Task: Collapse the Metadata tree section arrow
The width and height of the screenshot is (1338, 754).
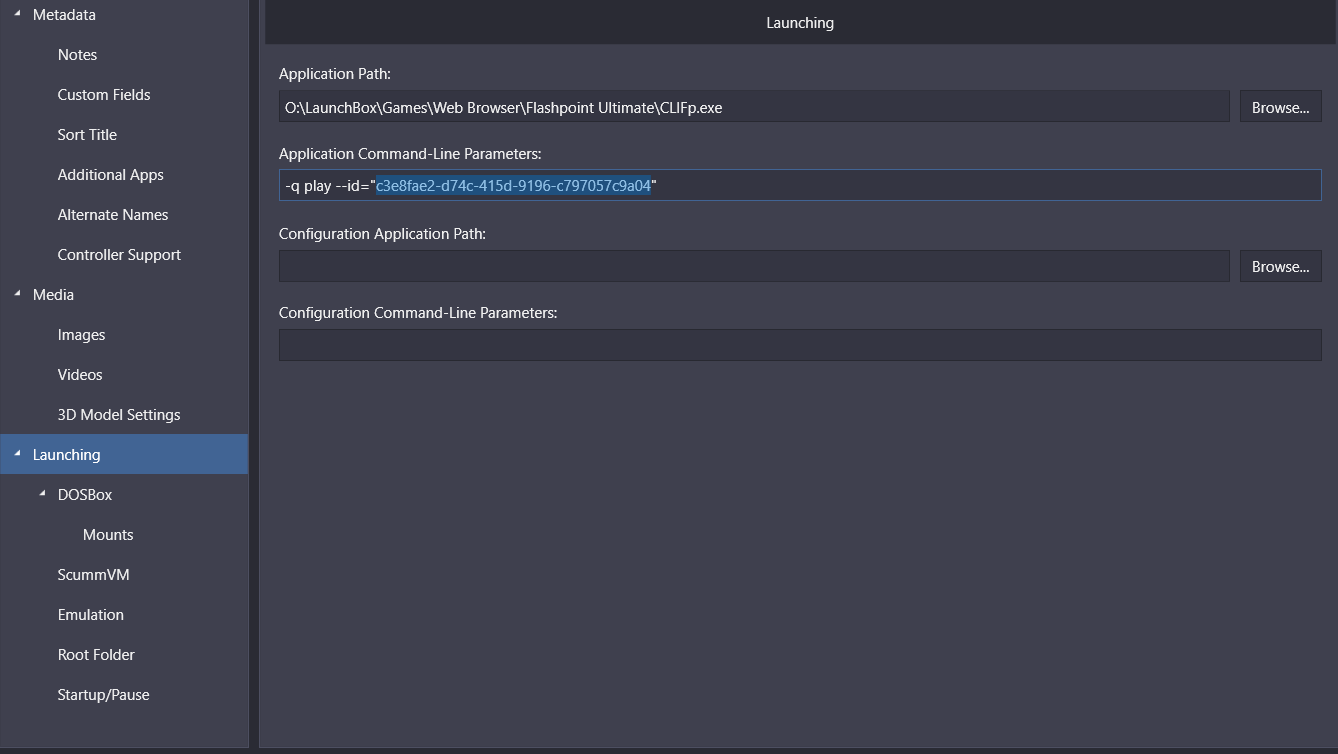Action: pos(17,14)
